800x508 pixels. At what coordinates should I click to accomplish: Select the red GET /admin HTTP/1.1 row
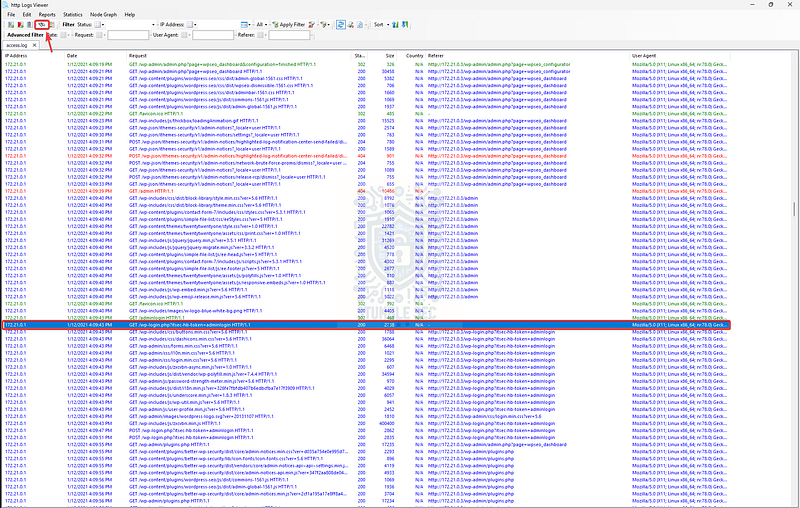click(366, 191)
